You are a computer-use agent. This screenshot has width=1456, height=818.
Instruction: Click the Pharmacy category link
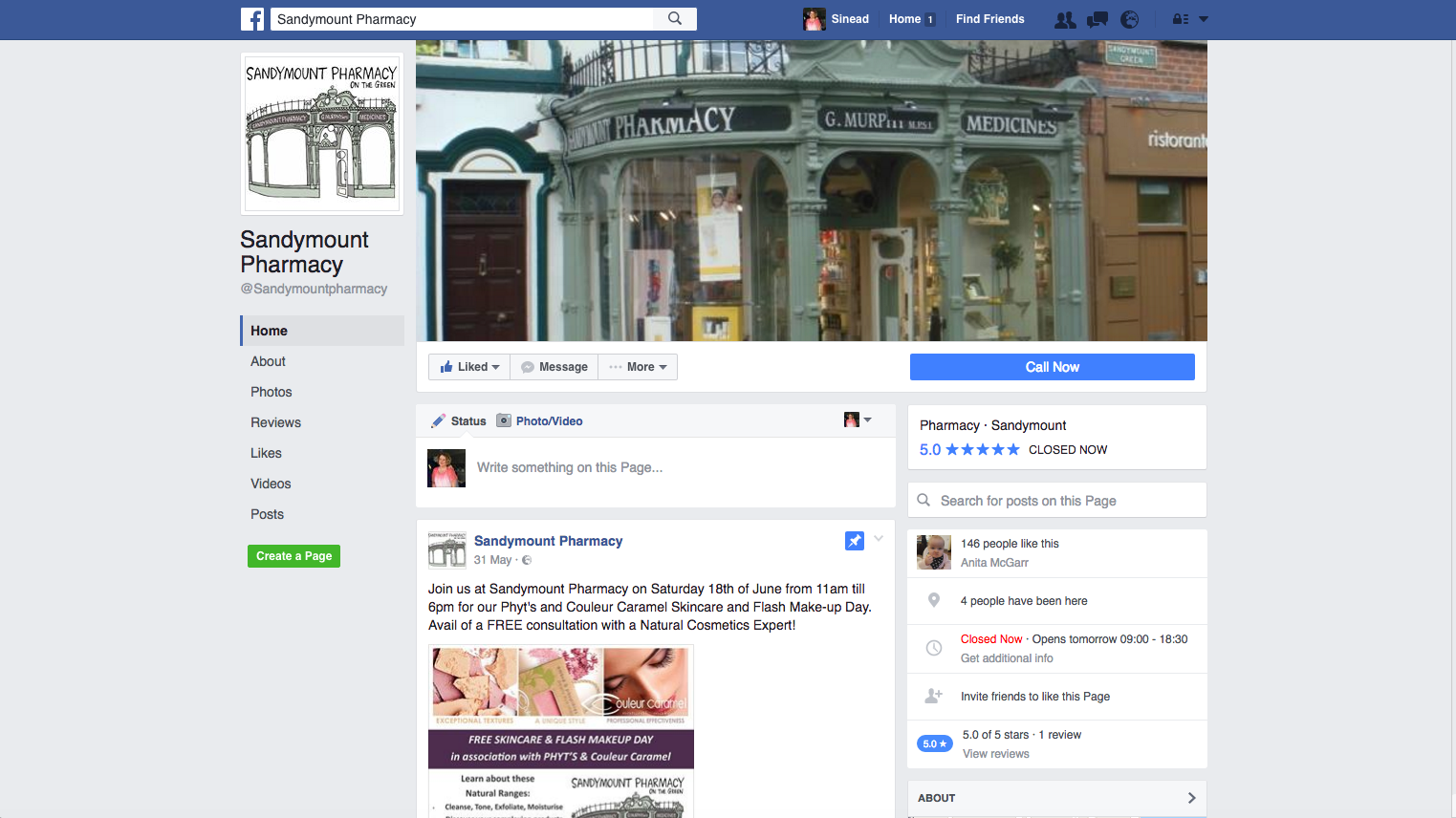point(949,425)
